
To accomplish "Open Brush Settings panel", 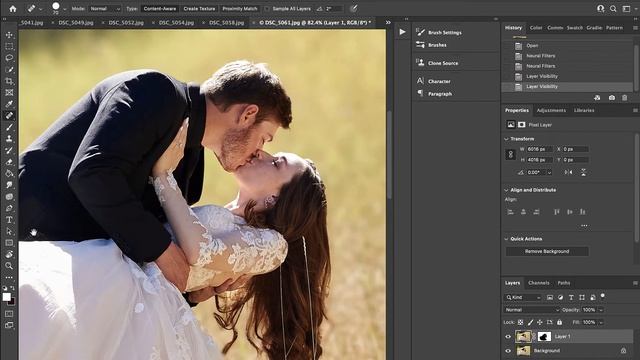I will (x=445, y=33).
